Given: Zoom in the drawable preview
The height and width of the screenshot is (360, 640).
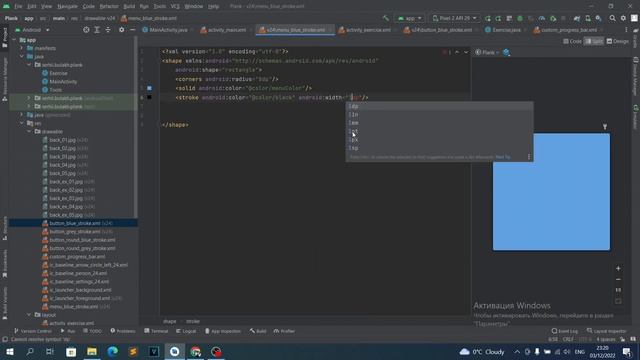Looking at the screenshot, I should (x=618, y=269).
